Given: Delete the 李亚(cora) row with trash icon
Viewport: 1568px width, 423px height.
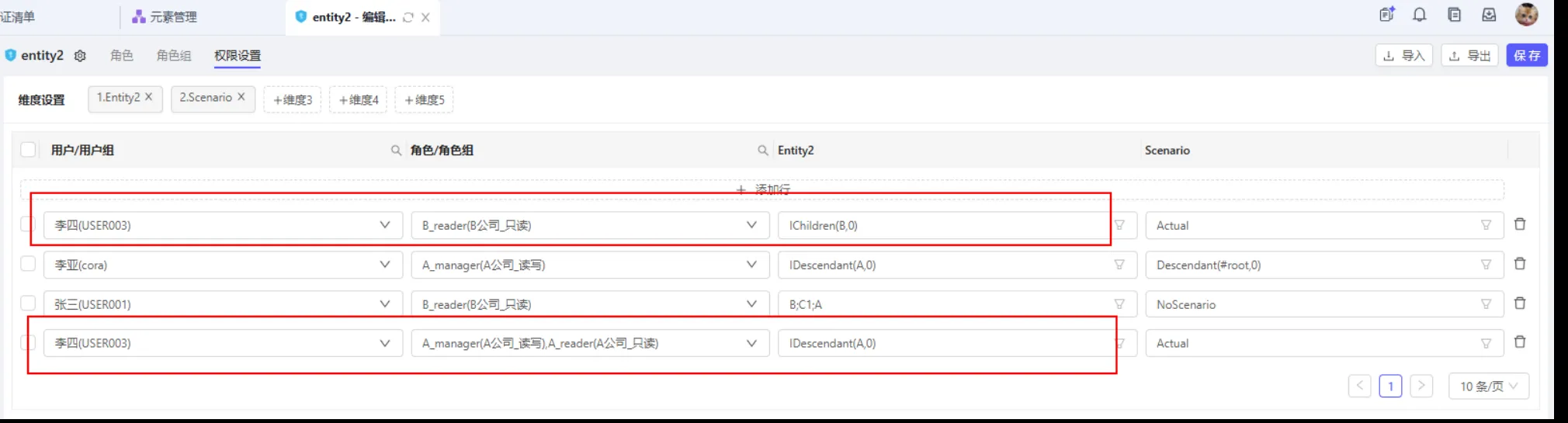Looking at the screenshot, I should pos(1520,264).
